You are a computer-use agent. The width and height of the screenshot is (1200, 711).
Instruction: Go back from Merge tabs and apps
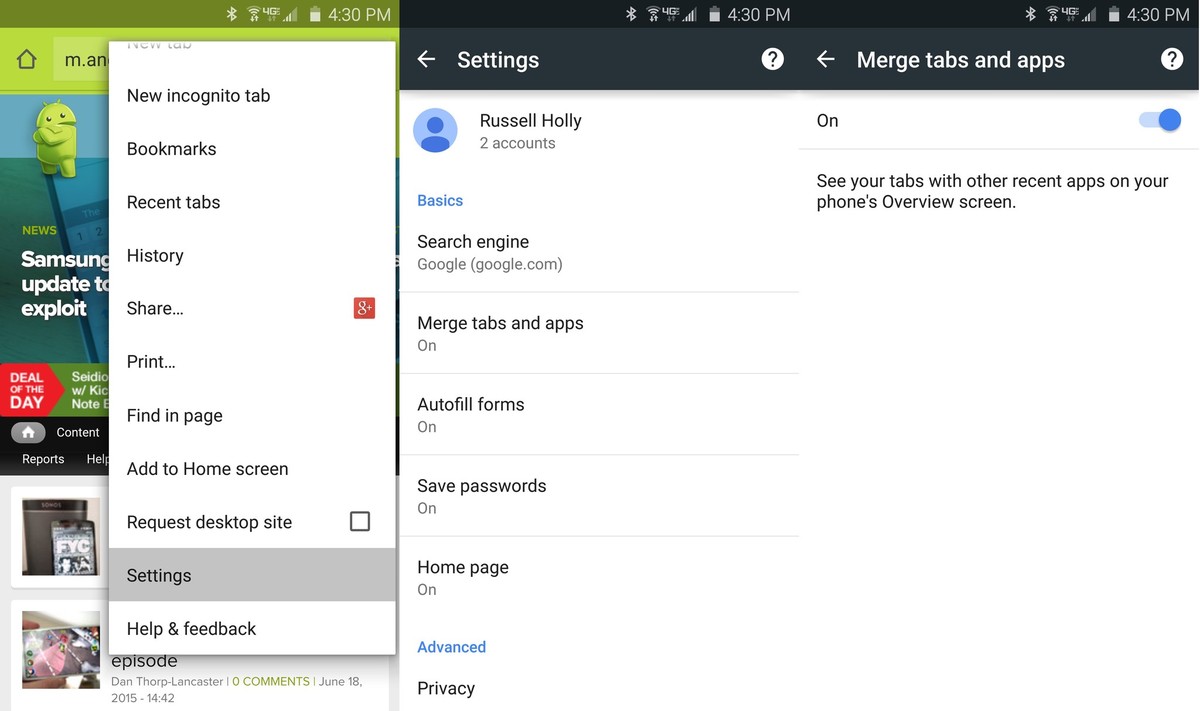[x=825, y=60]
